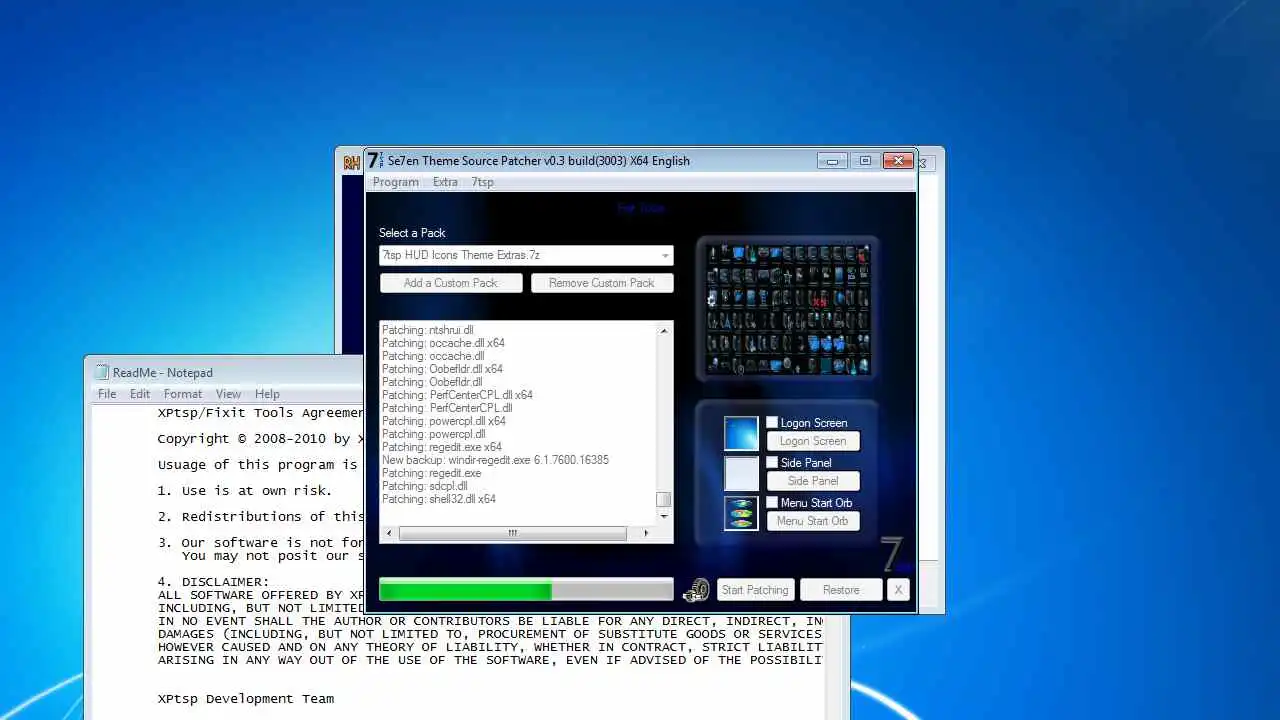Click the Notepad icon in the ReadMe title bar

(x=101, y=372)
